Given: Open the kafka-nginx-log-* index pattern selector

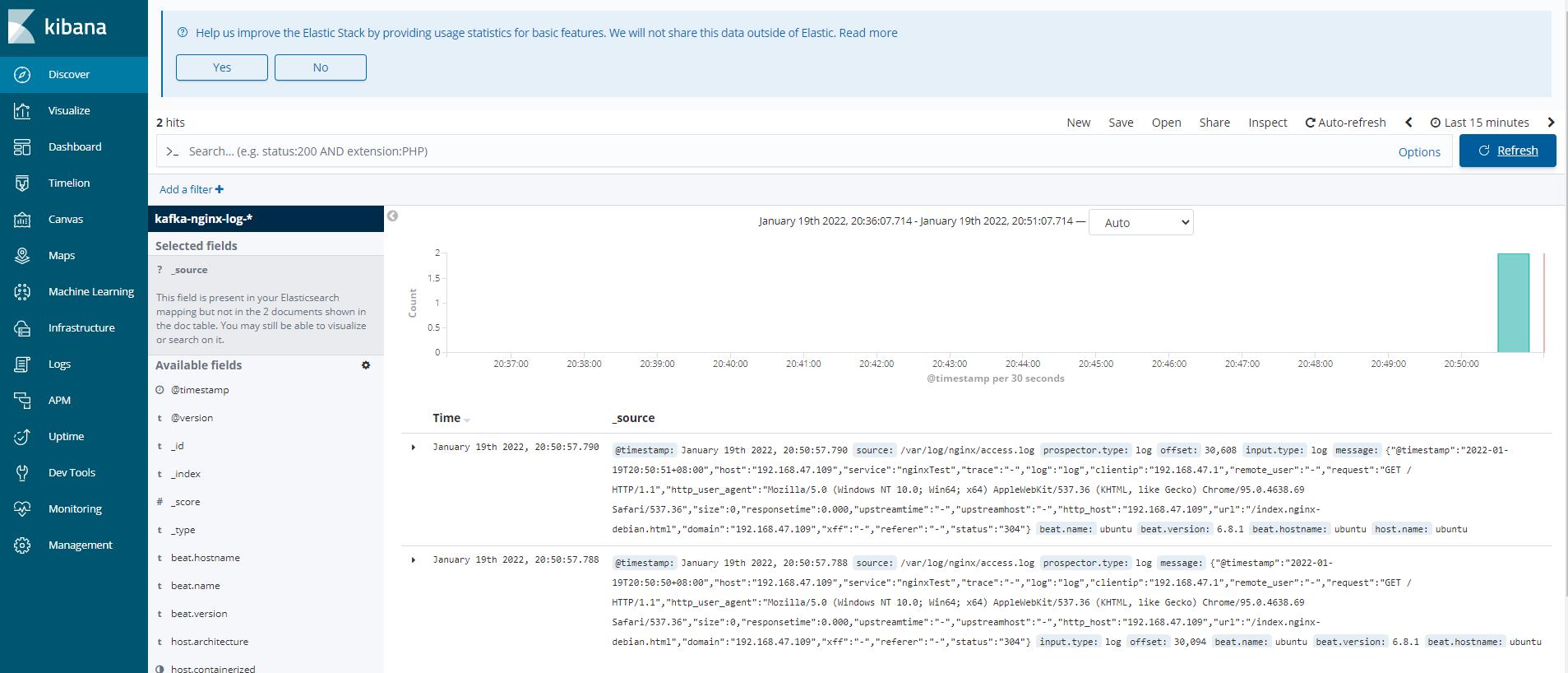Looking at the screenshot, I should tap(266, 219).
